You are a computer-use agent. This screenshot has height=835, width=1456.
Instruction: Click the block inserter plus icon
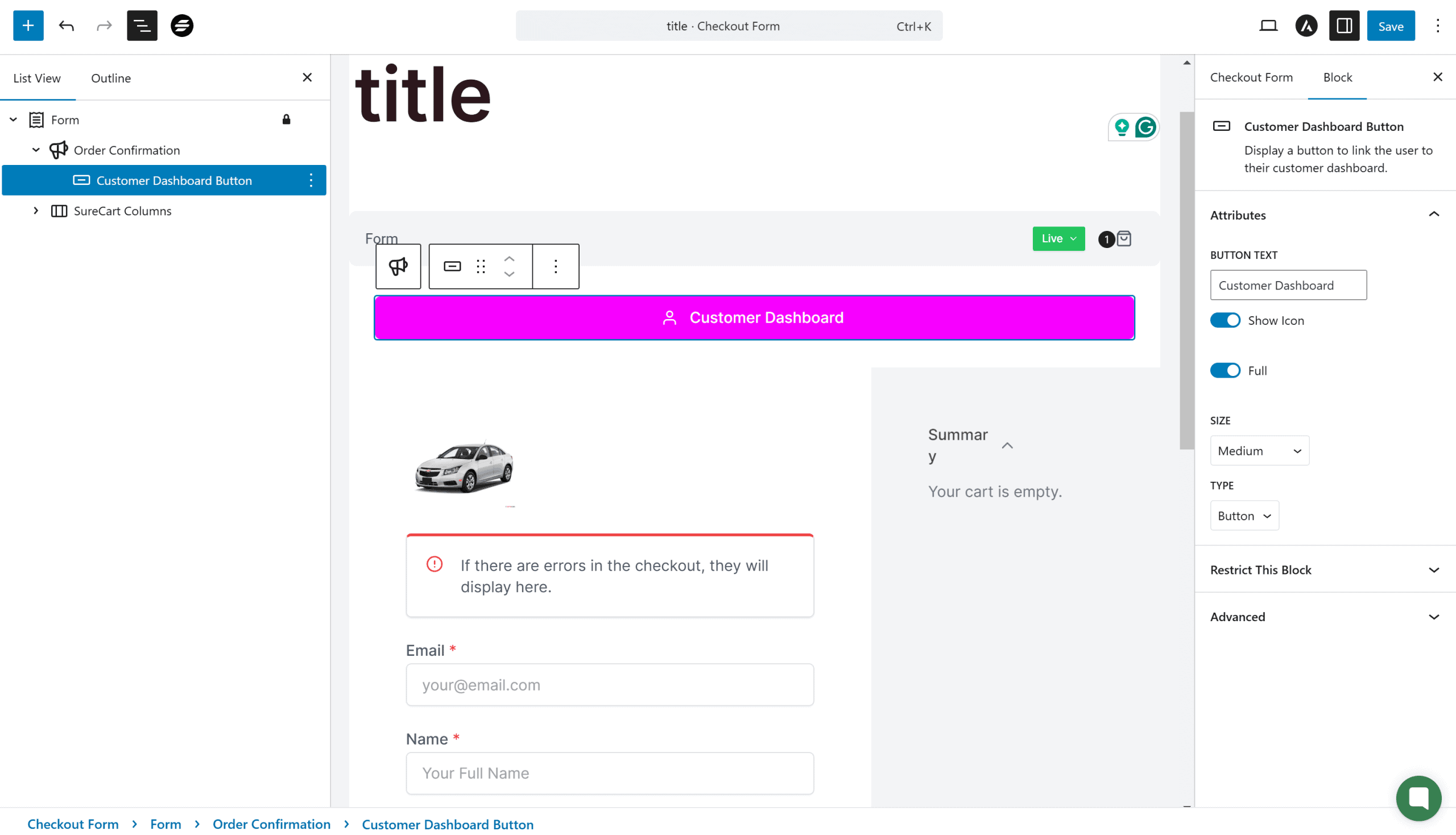click(28, 26)
